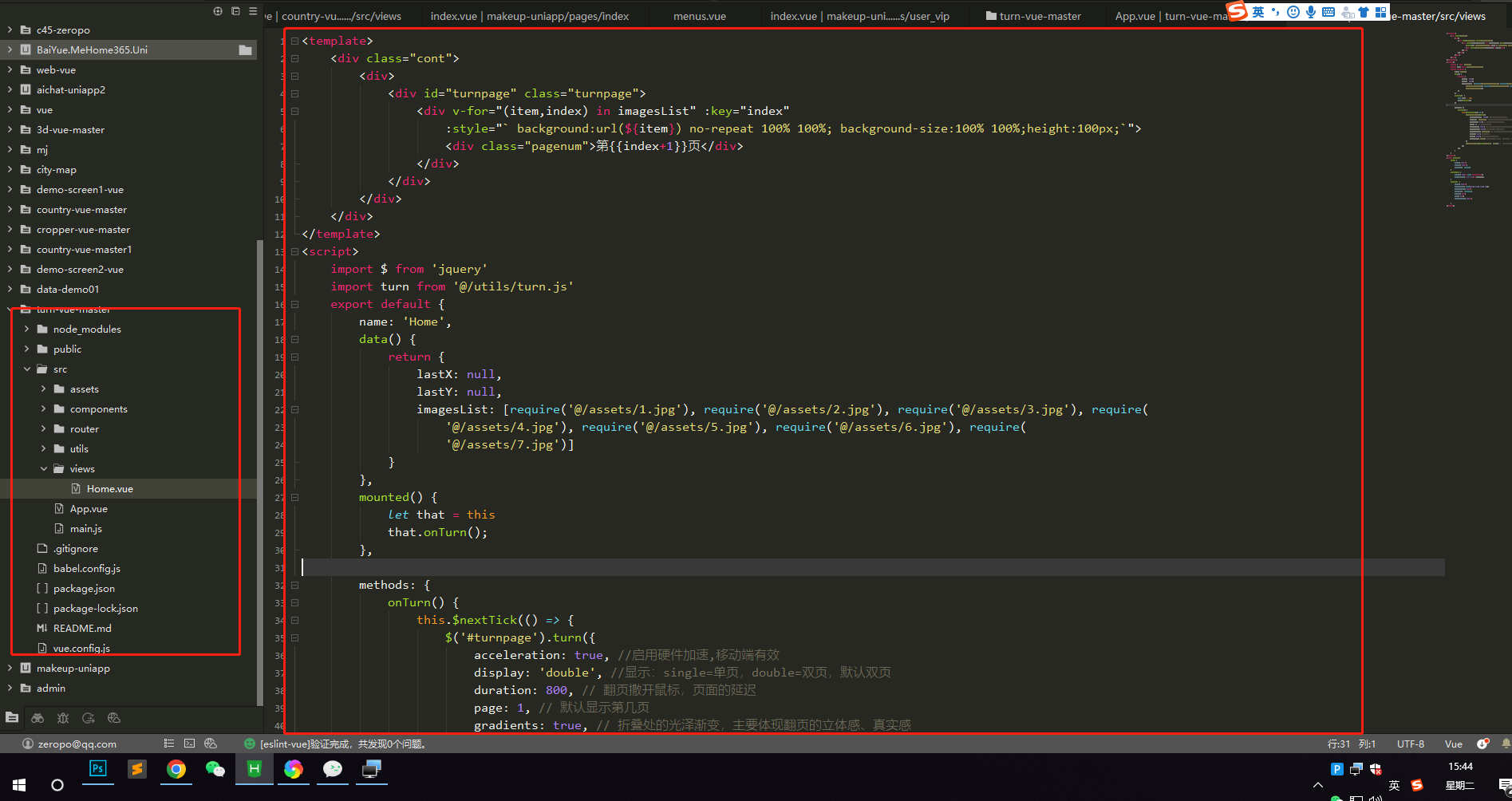
Task: Click zeropo@qq.com account label
Action: (77, 744)
